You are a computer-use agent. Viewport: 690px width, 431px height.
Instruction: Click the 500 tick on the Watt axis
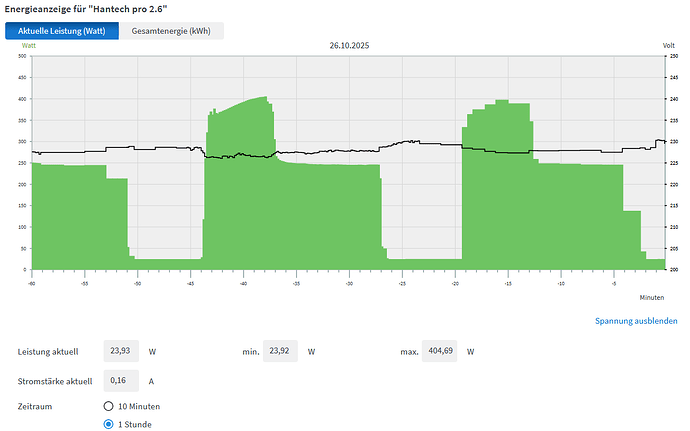22,56
